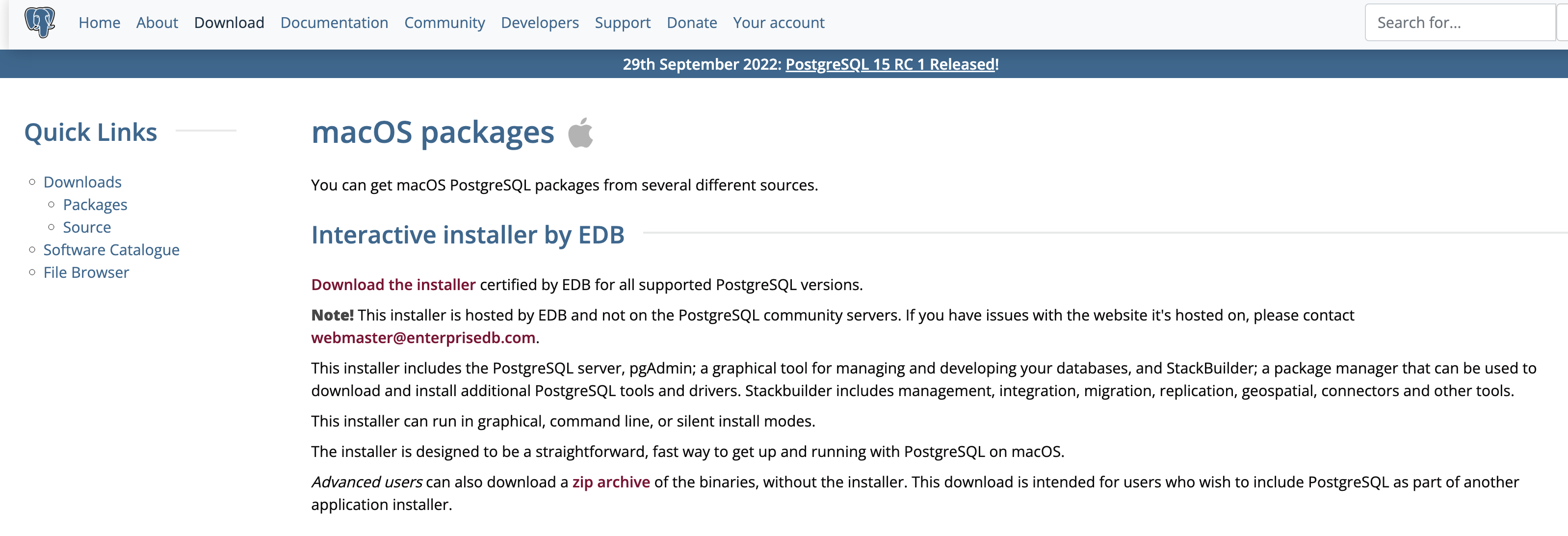Open the Developers navigation link
Image resolution: width=1568 pixels, height=536 pixels.
click(x=539, y=23)
